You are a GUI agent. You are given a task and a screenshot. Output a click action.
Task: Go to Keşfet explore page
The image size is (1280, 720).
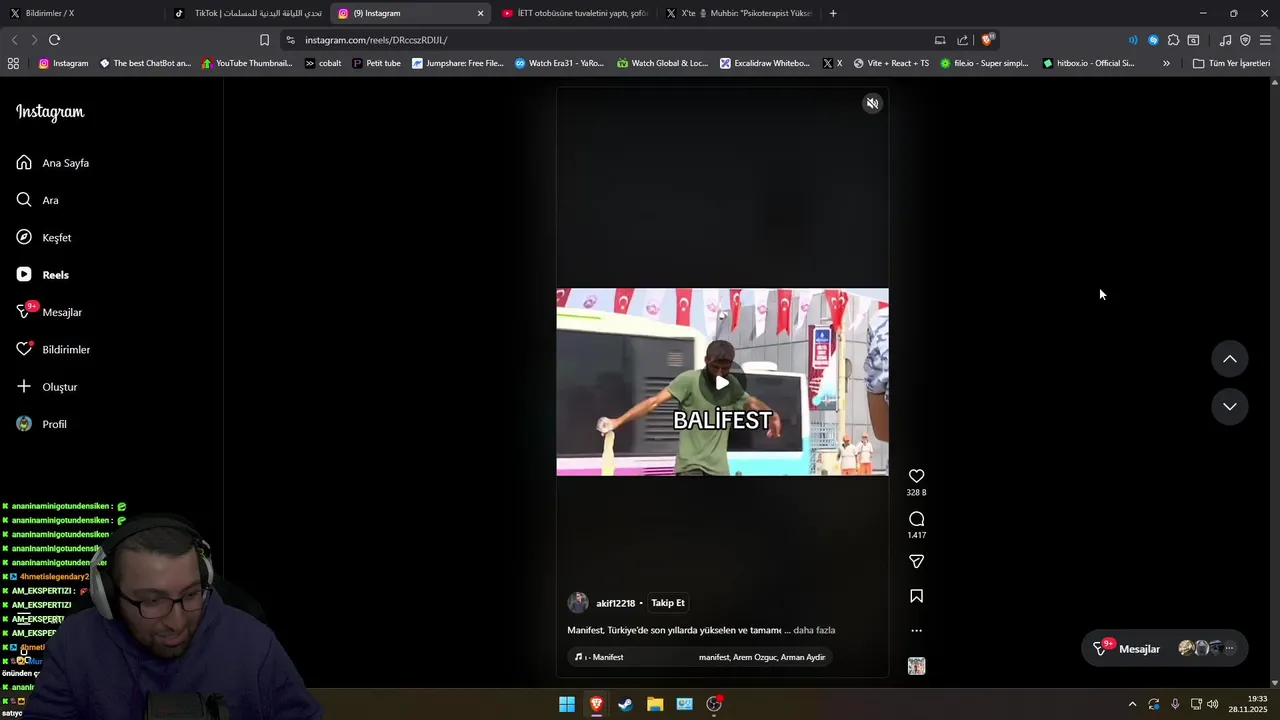(44, 238)
